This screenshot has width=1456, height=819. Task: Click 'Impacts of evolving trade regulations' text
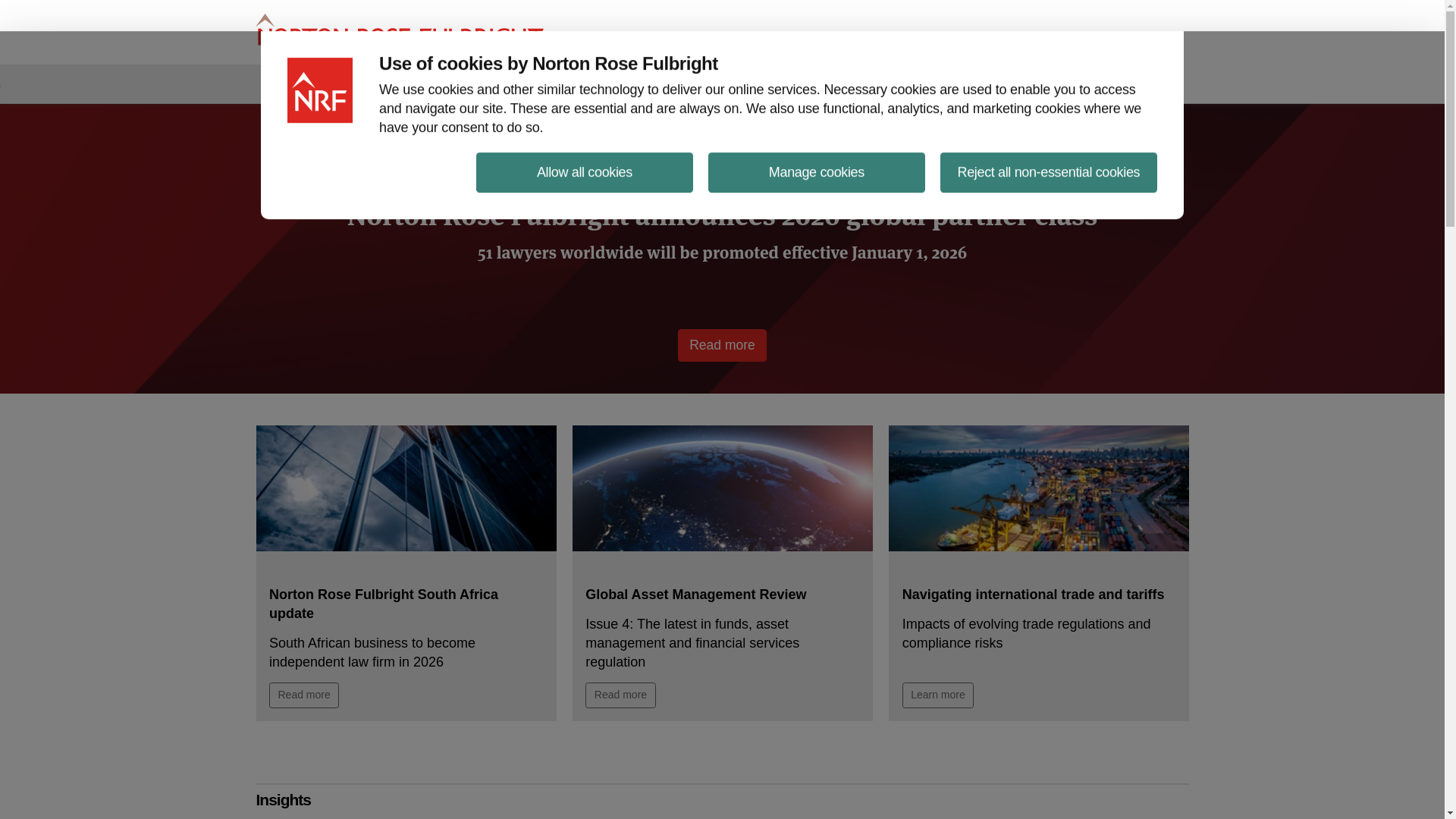[1026, 633]
